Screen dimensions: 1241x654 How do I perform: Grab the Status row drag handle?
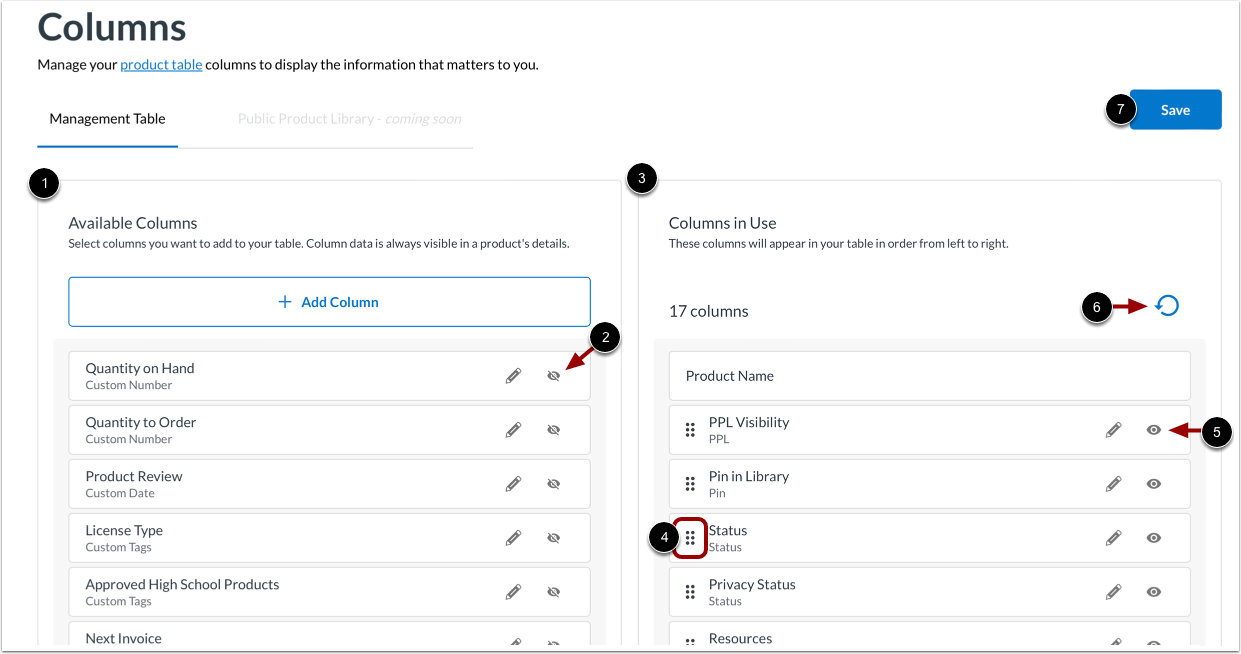pos(690,538)
